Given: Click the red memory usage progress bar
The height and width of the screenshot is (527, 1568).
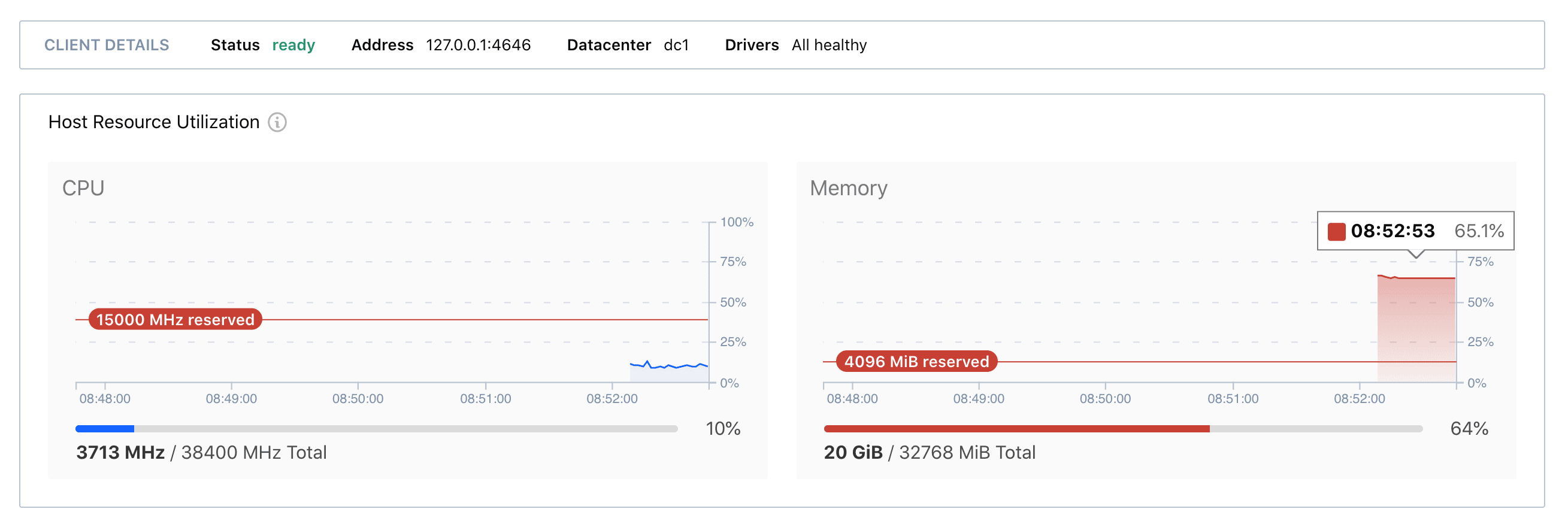Looking at the screenshot, I should click(1016, 429).
